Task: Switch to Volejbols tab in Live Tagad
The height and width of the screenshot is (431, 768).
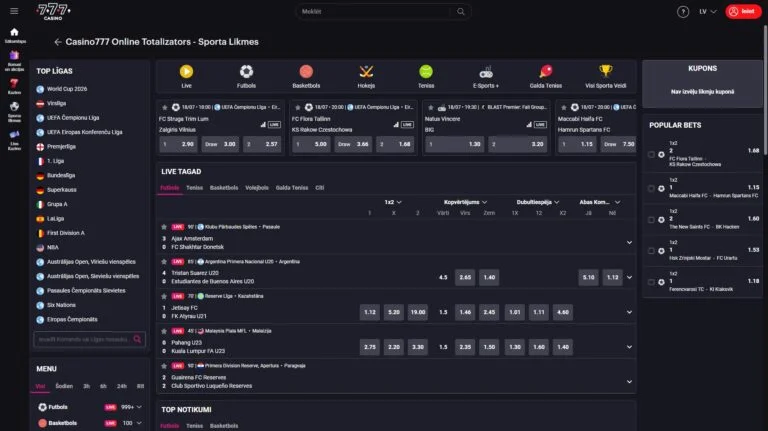Action: [257, 187]
